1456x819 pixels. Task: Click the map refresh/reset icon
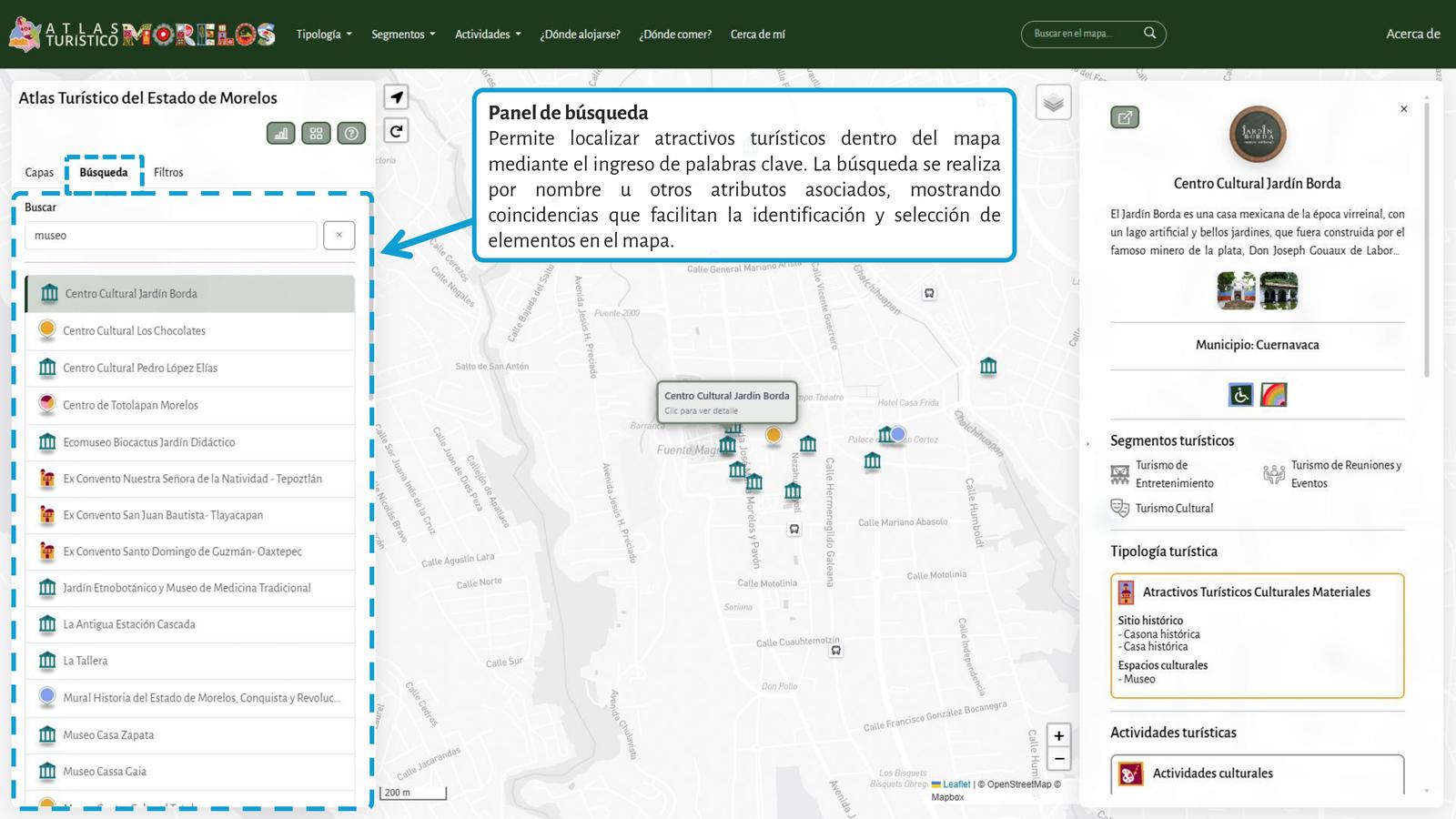tap(396, 131)
